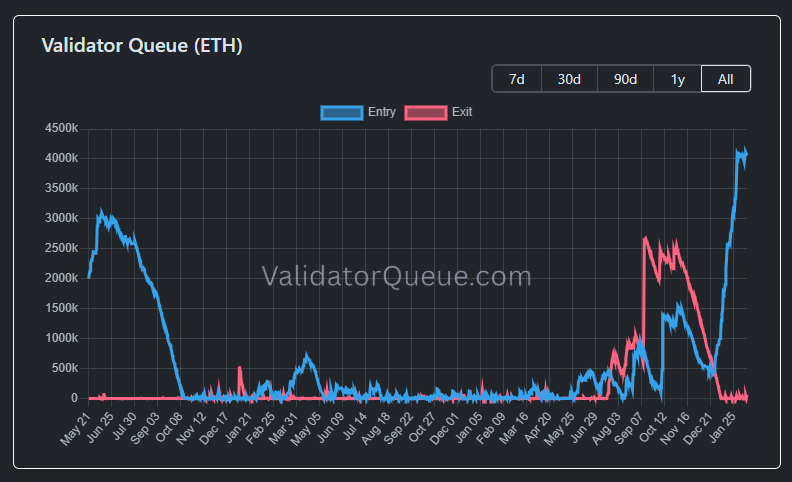Click the 3000k y-axis label
The height and width of the screenshot is (482, 792).
click(x=60, y=218)
